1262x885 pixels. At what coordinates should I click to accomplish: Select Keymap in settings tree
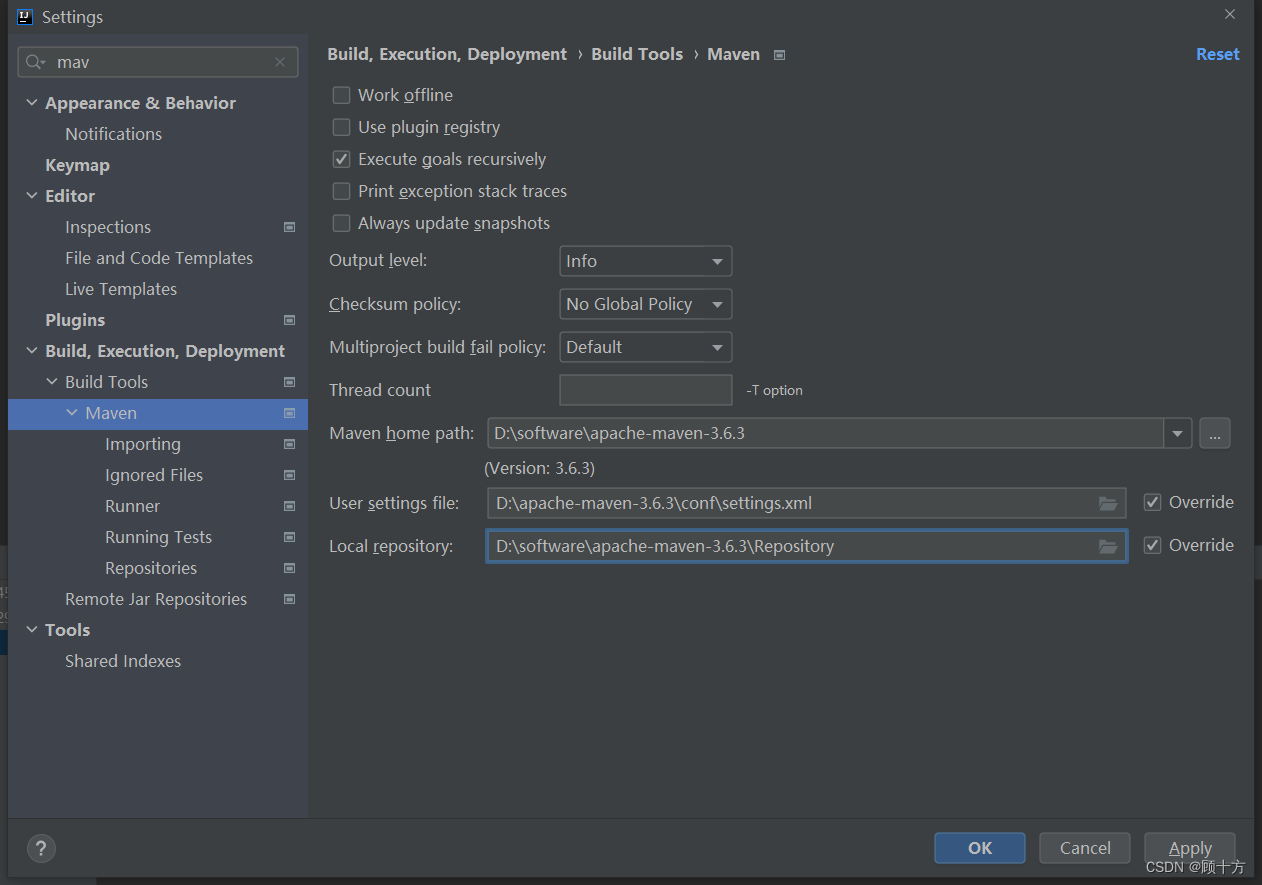click(77, 165)
